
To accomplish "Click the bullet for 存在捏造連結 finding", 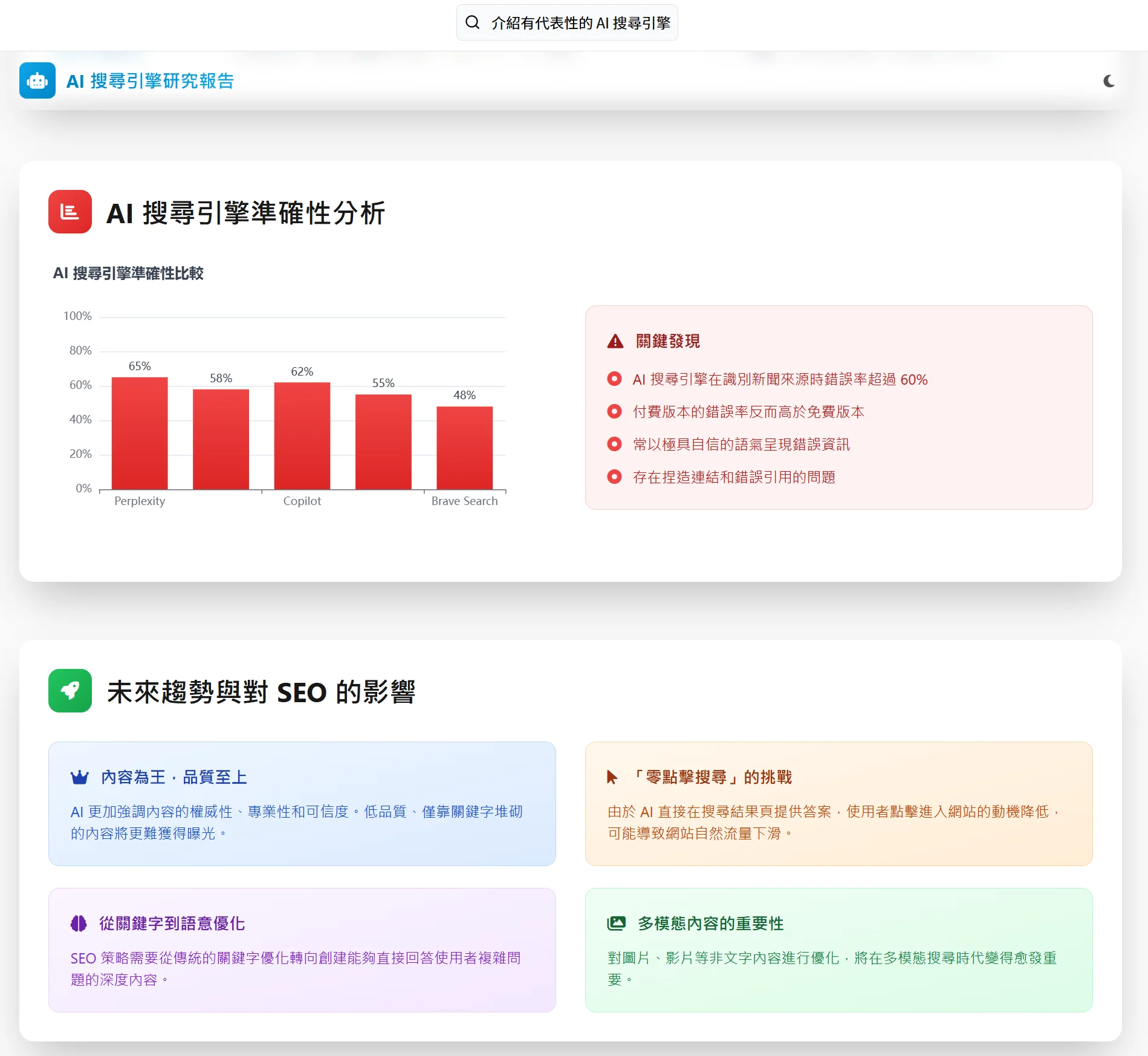I will coord(614,477).
